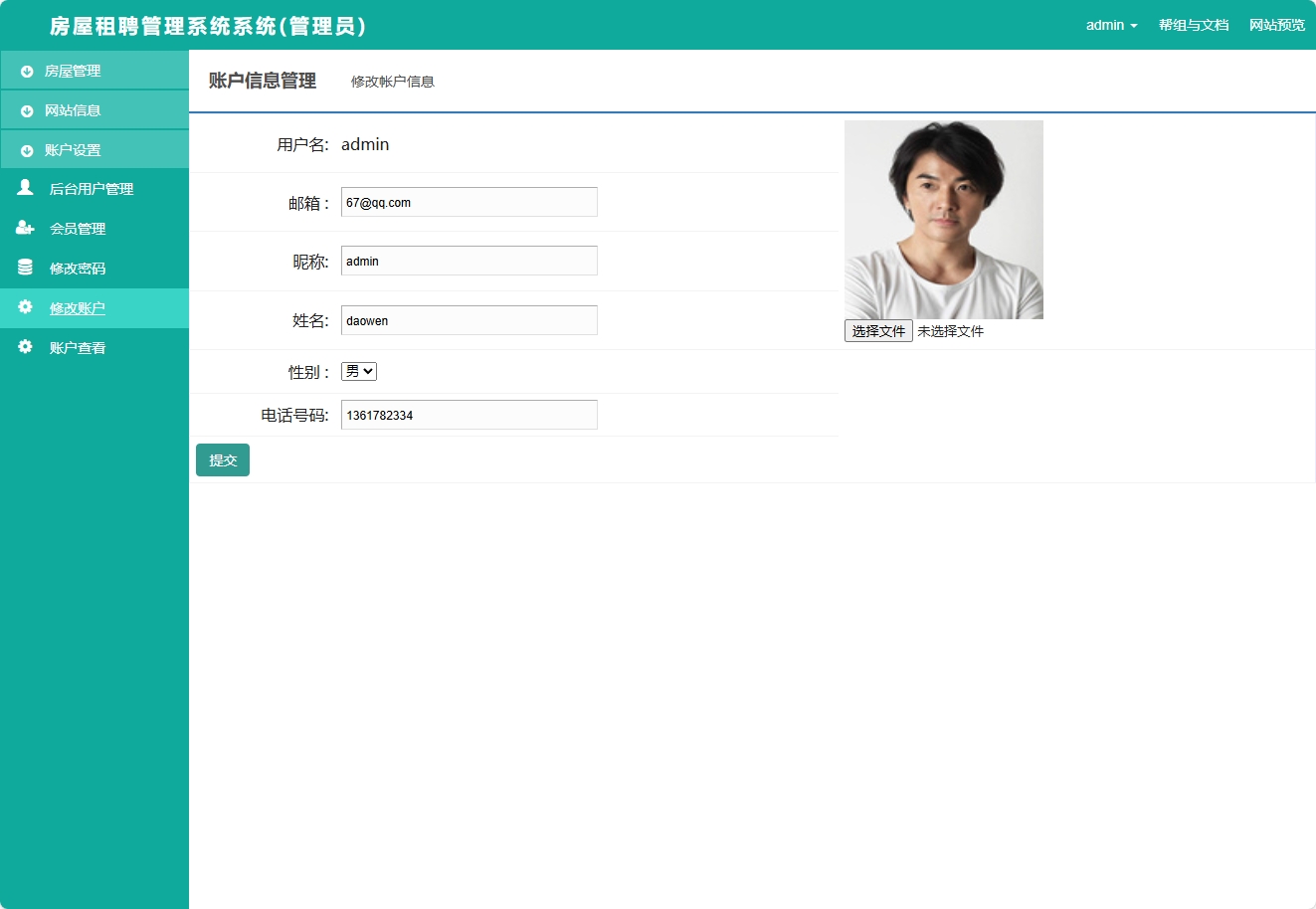Click the 会员管理 user-plus icon
This screenshot has width=1316, height=909.
click(x=24, y=228)
